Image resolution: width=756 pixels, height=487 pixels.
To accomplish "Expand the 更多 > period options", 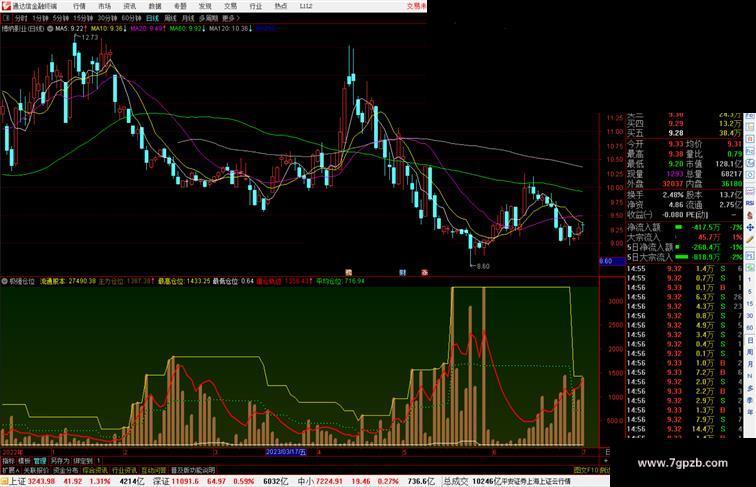I will coord(230,18).
